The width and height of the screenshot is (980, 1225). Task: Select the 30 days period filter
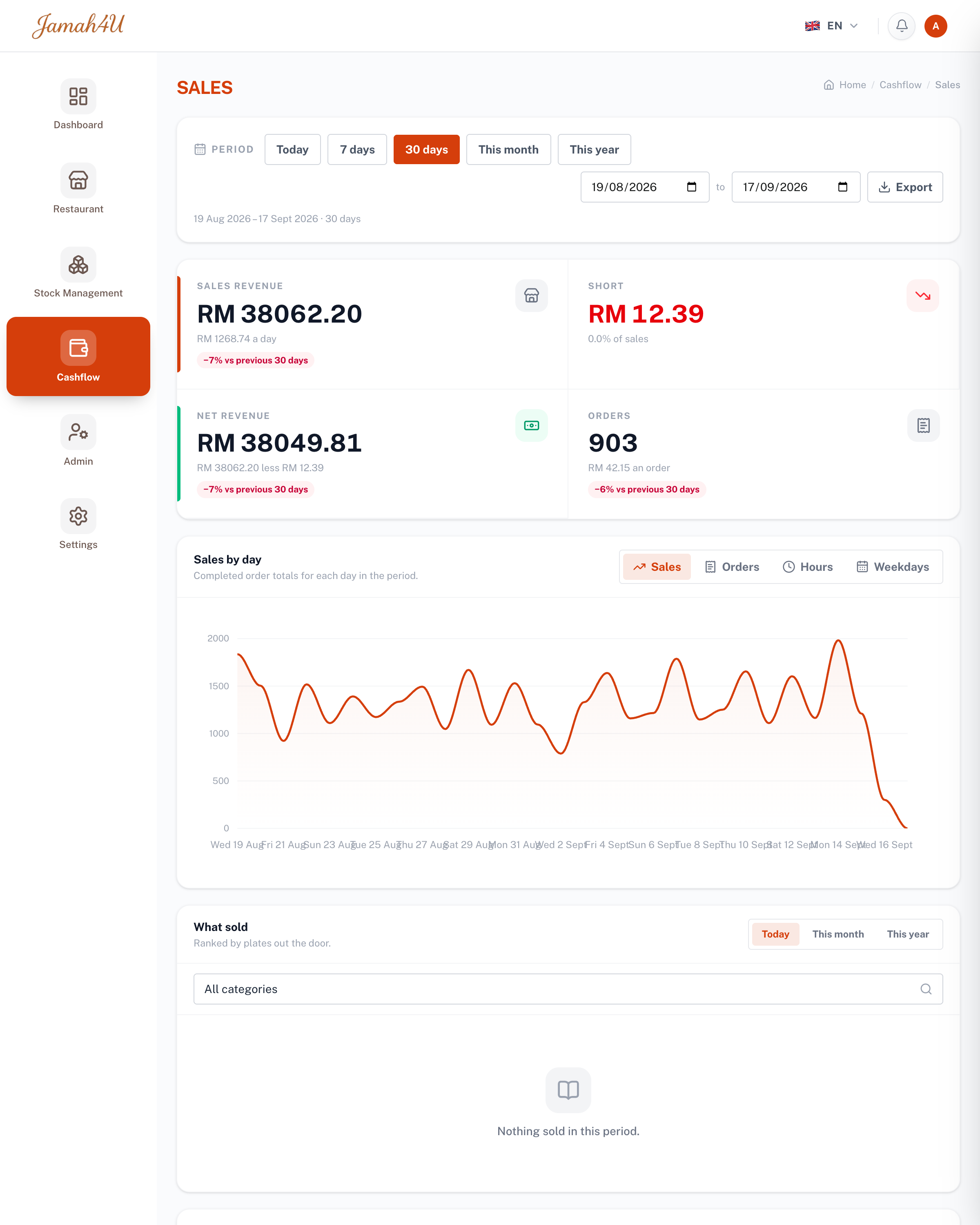427,149
